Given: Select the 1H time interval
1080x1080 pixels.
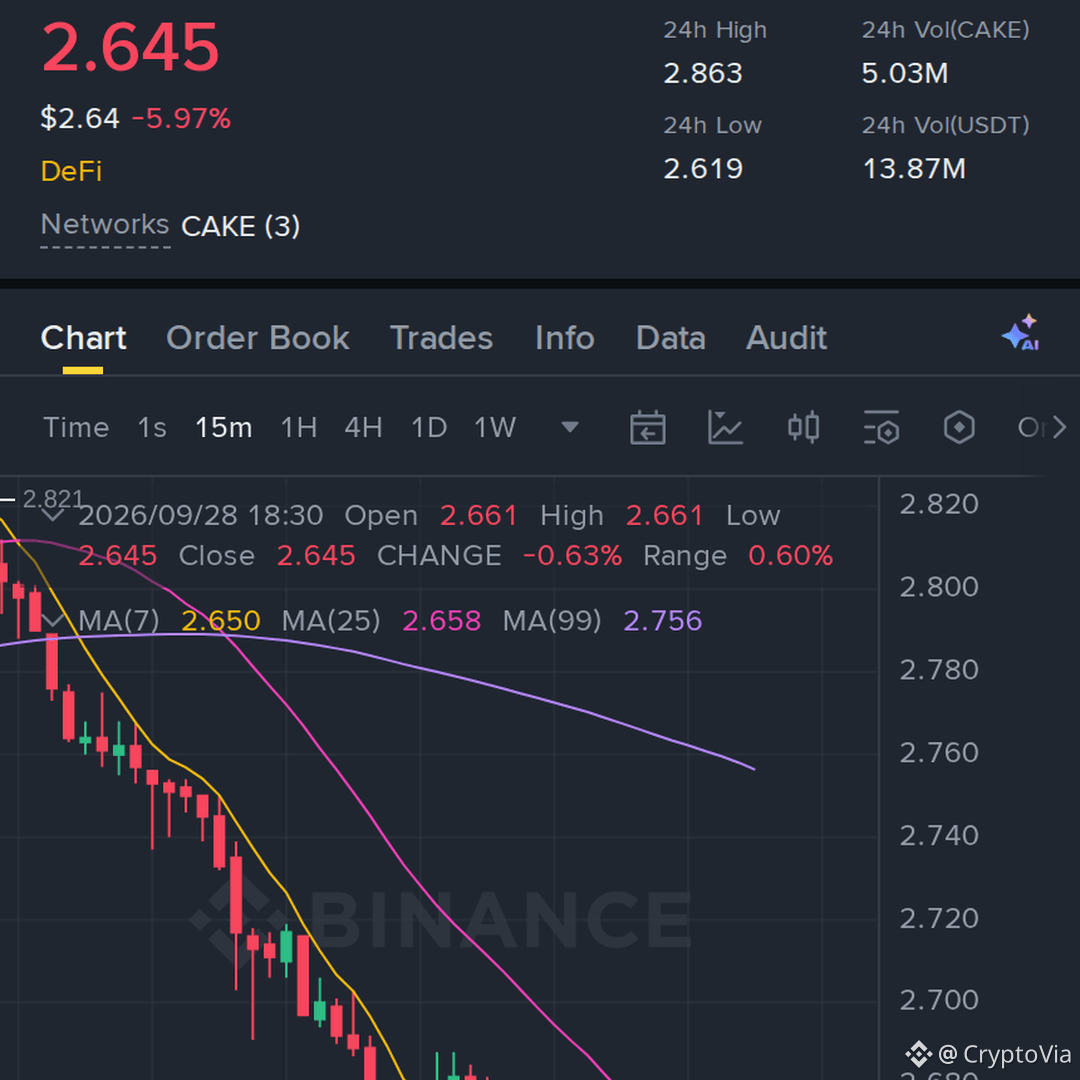Looking at the screenshot, I should tap(299, 428).
